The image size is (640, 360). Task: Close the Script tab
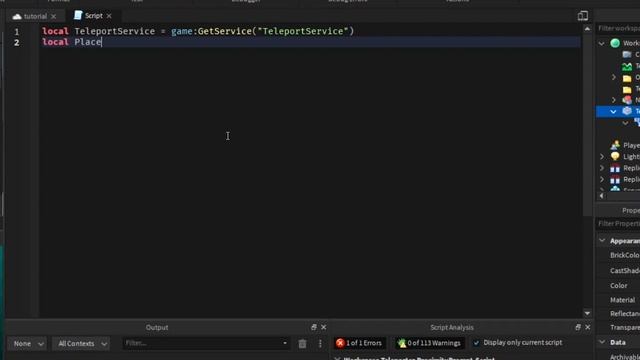[x=109, y=16]
